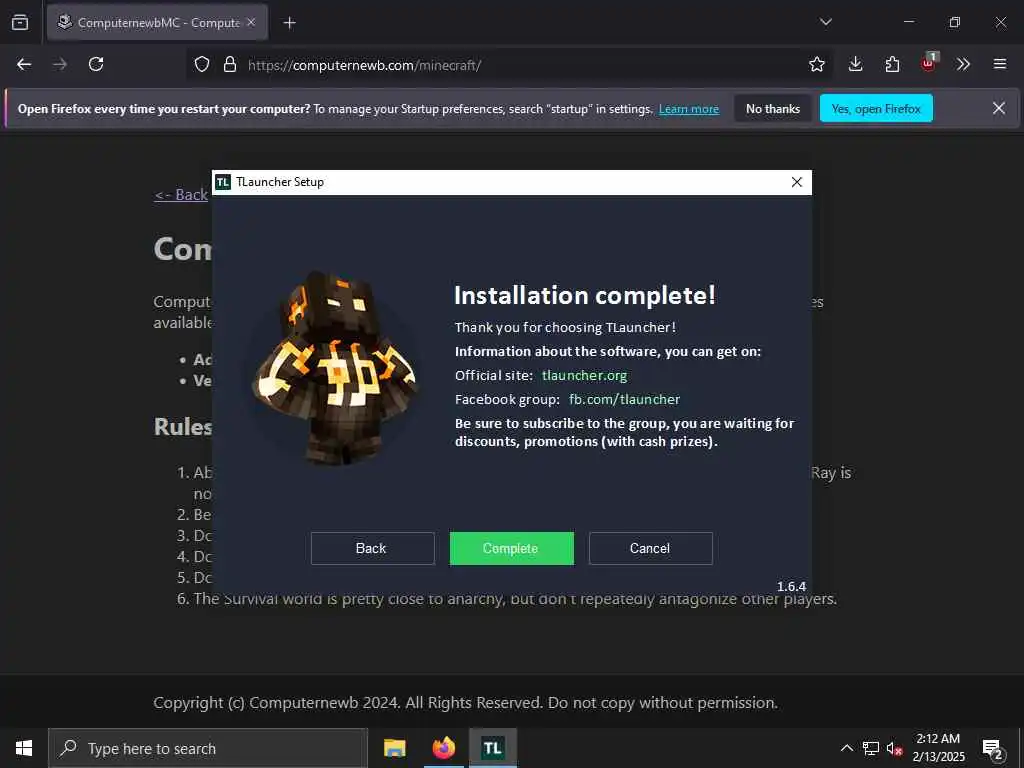Screen dimensions: 1024x768
Task: Open the network status tray icon
Action: coord(871,748)
